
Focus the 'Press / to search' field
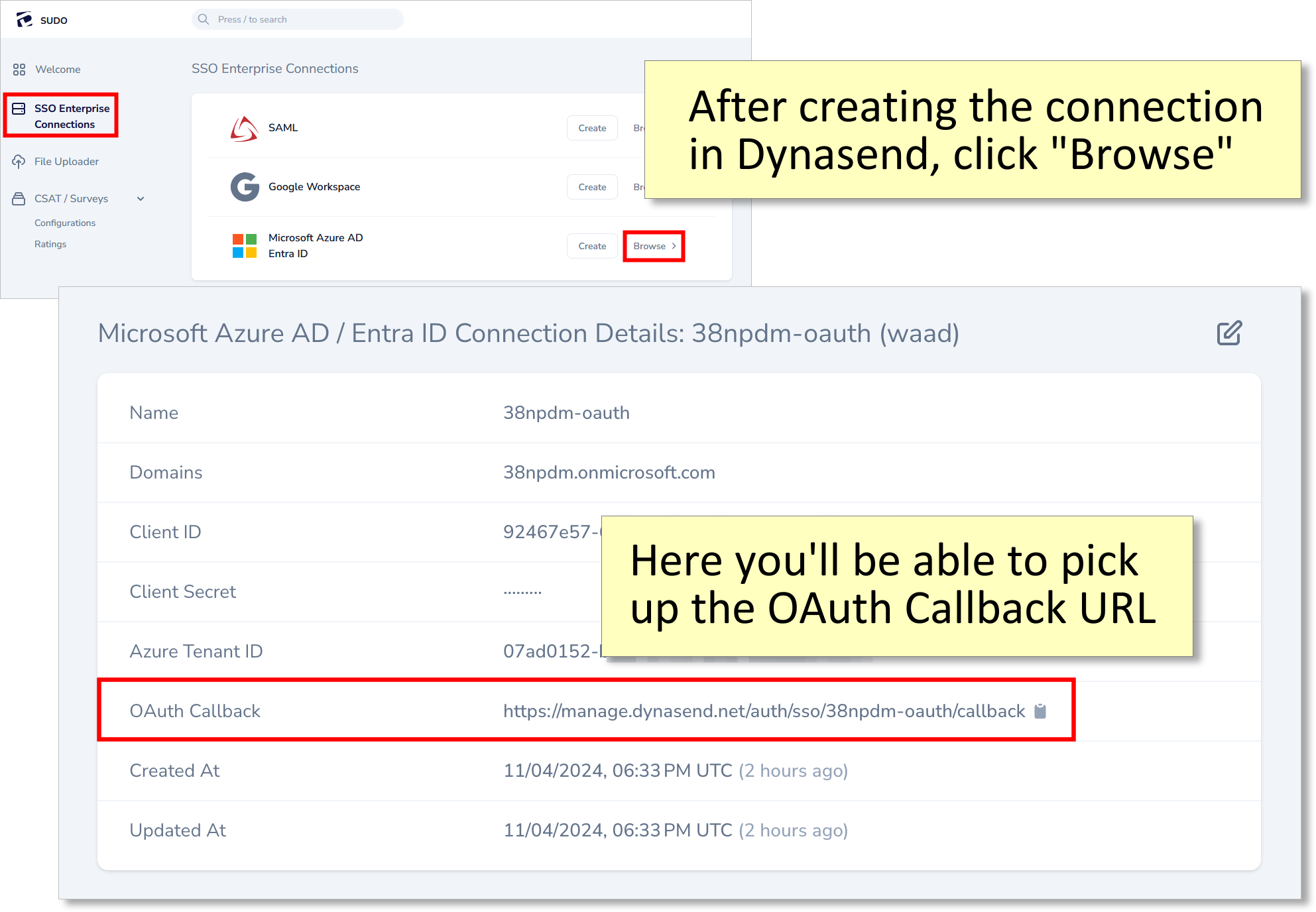(x=298, y=19)
